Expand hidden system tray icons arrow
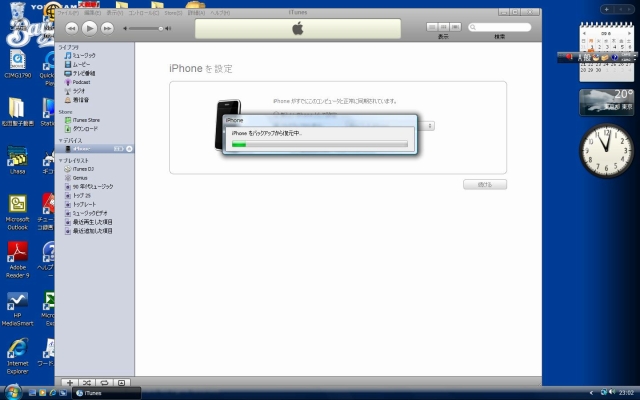 click(591, 393)
